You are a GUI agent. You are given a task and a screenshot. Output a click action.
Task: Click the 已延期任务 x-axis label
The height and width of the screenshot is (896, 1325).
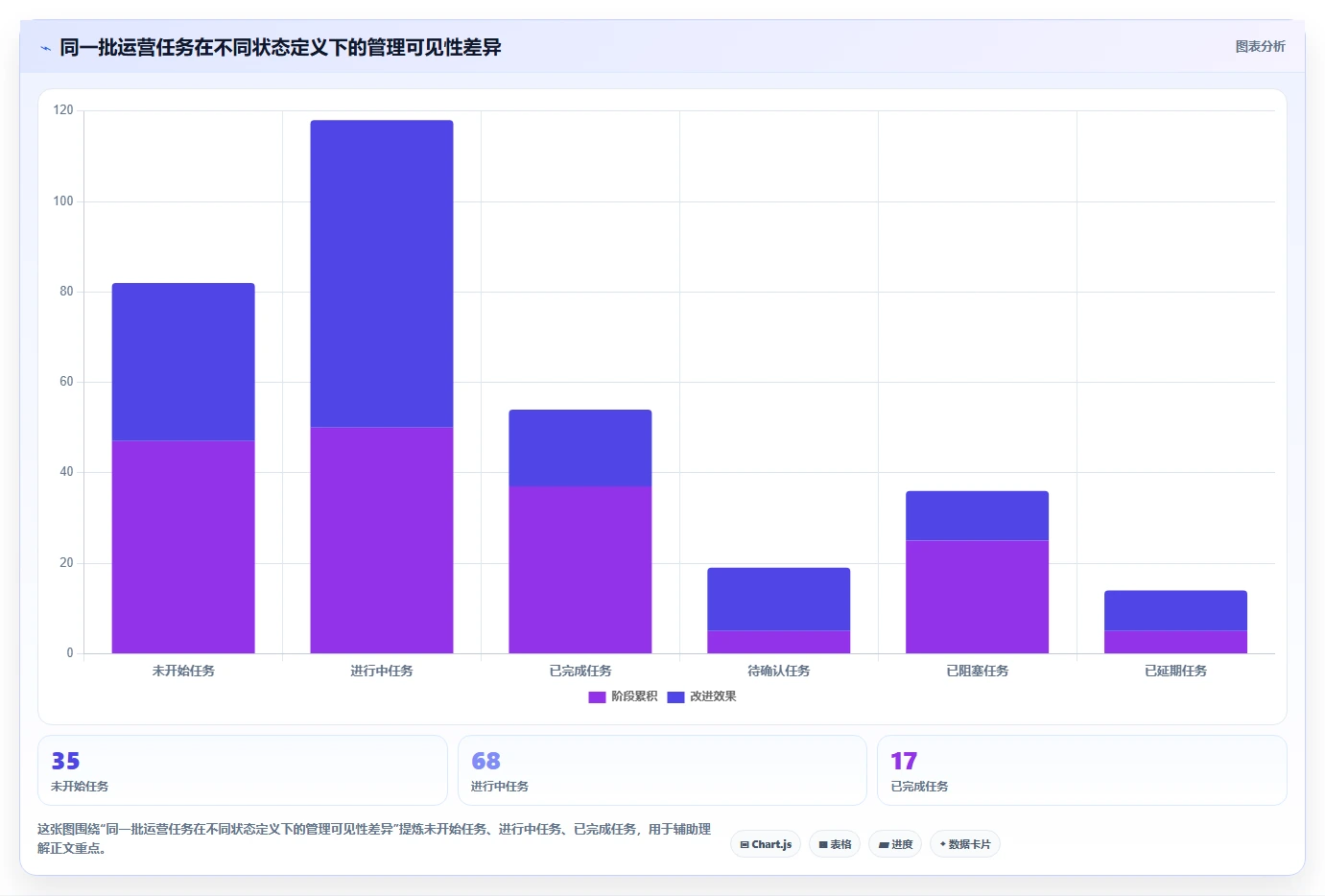click(x=1176, y=671)
